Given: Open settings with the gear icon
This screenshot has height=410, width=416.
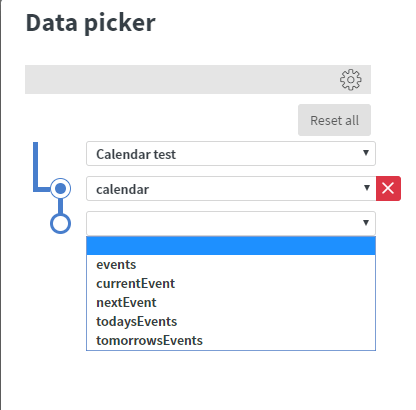Looking at the screenshot, I should tap(350, 80).
